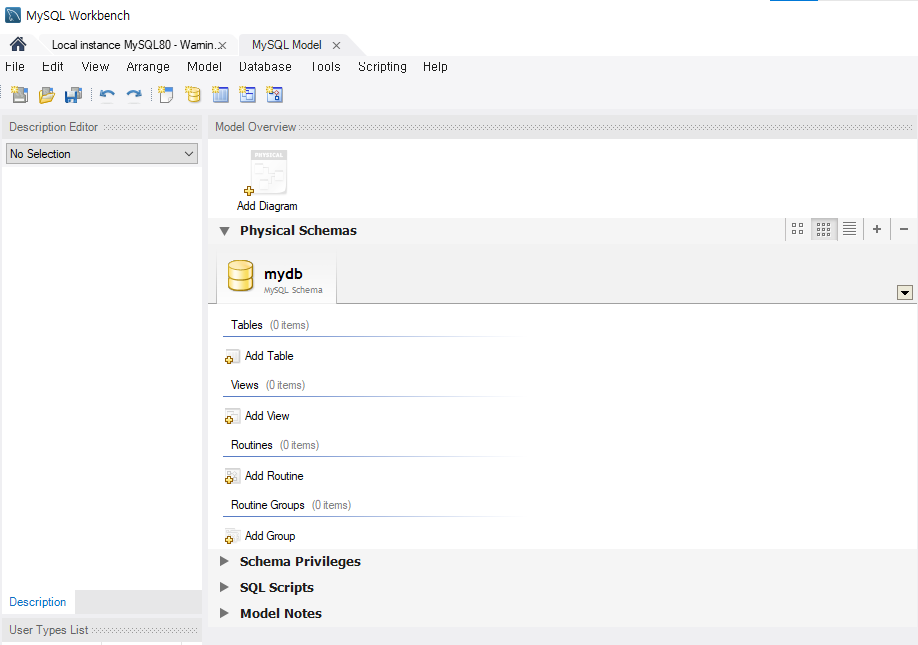Click the Add View link
This screenshot has height=645, width=918.
[267, 416]
